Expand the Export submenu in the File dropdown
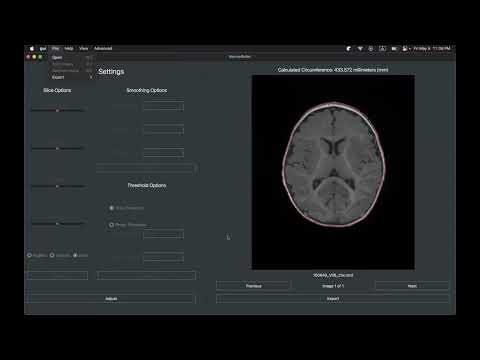 [x=72, y=77]
